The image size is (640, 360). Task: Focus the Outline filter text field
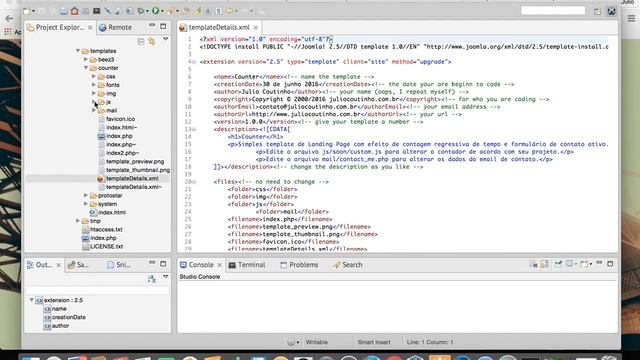pos(98,290)
